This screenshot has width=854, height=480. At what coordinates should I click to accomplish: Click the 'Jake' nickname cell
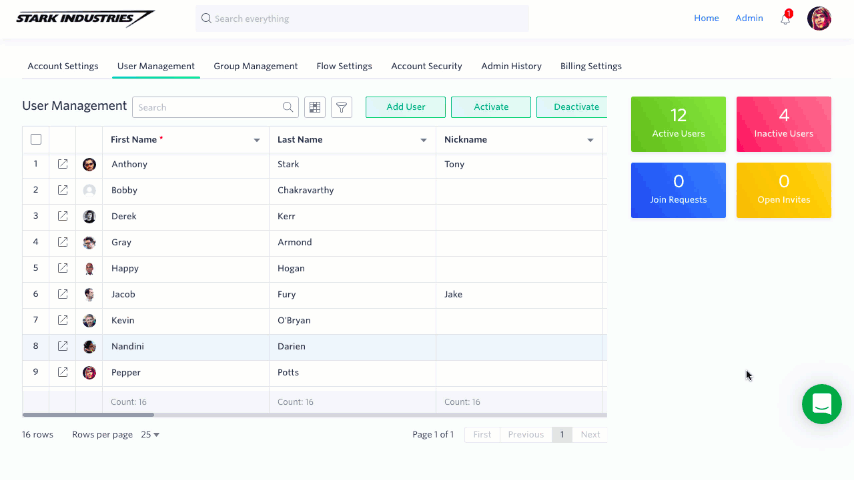pyautogui.click(x=519, y=294)
